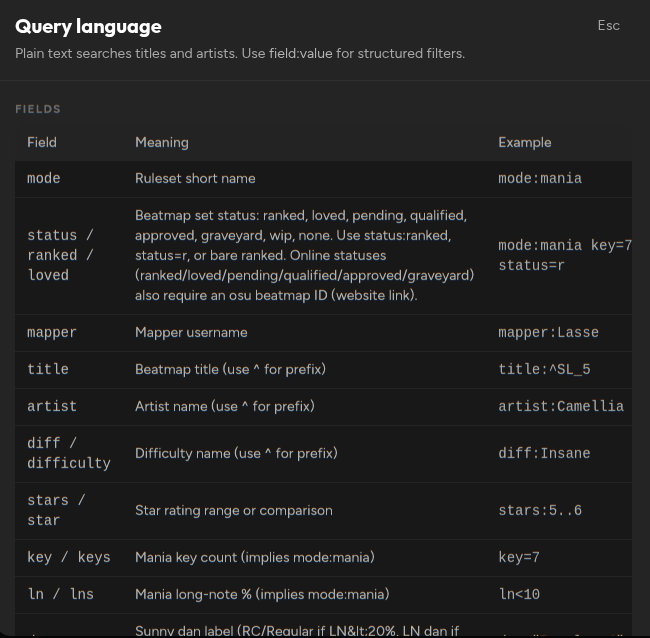Image resolution: width=650 pixels, height=638 pixels.
Task: Click the ln / lns field cell
Action: pos(61,594)
